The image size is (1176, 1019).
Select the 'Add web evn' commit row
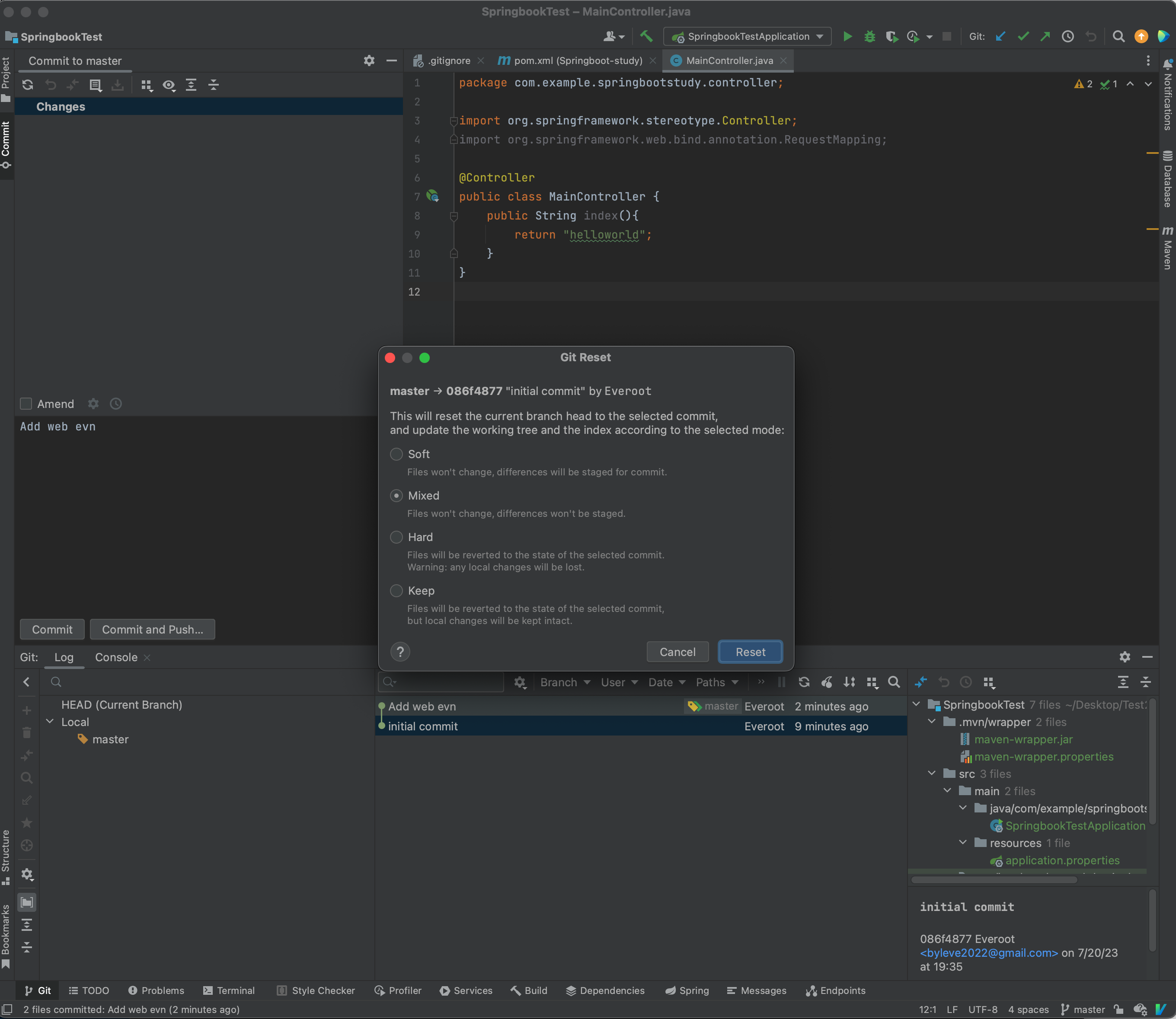(x=641, y=706)
